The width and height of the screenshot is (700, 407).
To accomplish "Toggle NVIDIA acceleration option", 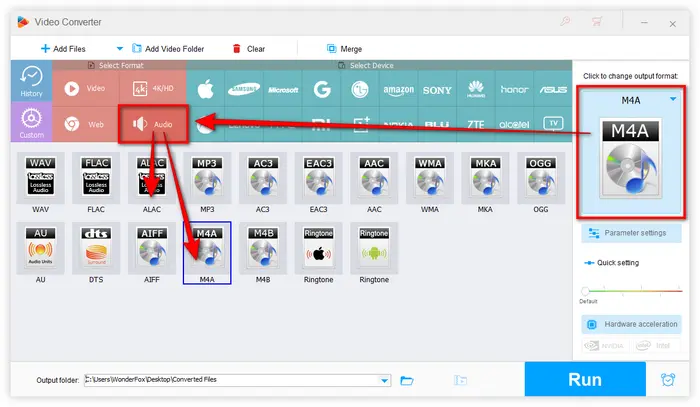I will point(604,345).
